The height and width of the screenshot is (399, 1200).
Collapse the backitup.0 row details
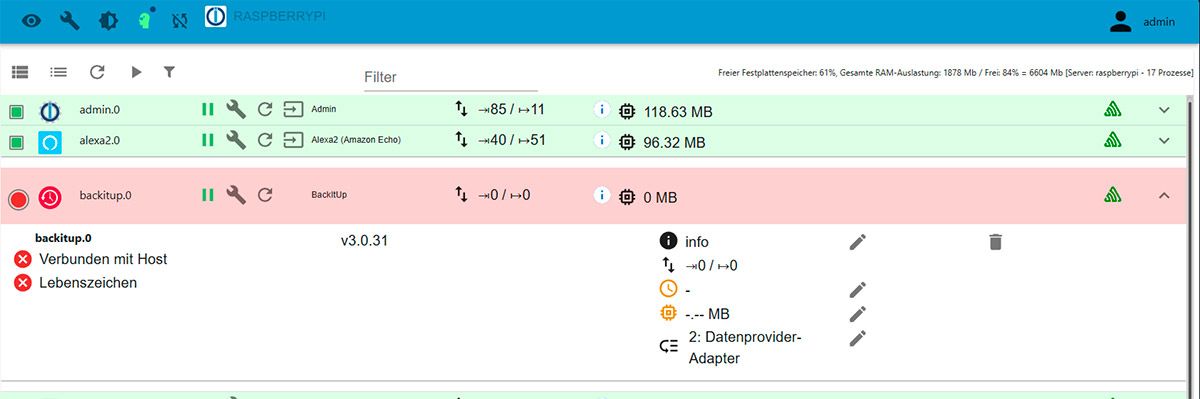click(1164, 196)
